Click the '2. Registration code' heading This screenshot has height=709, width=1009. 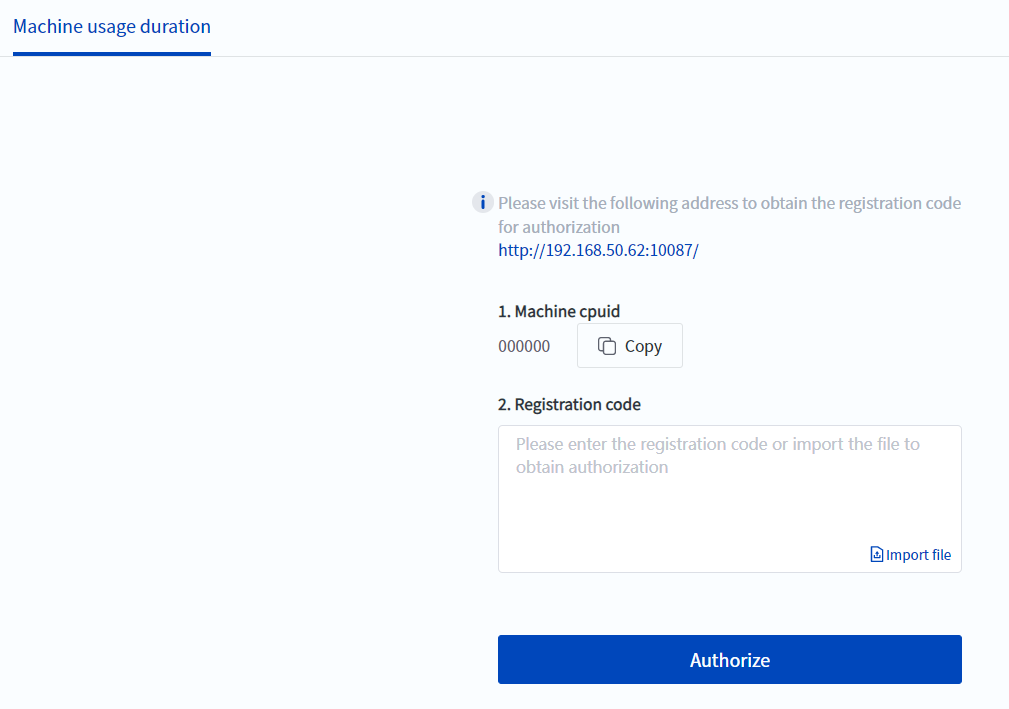(569, 405)
